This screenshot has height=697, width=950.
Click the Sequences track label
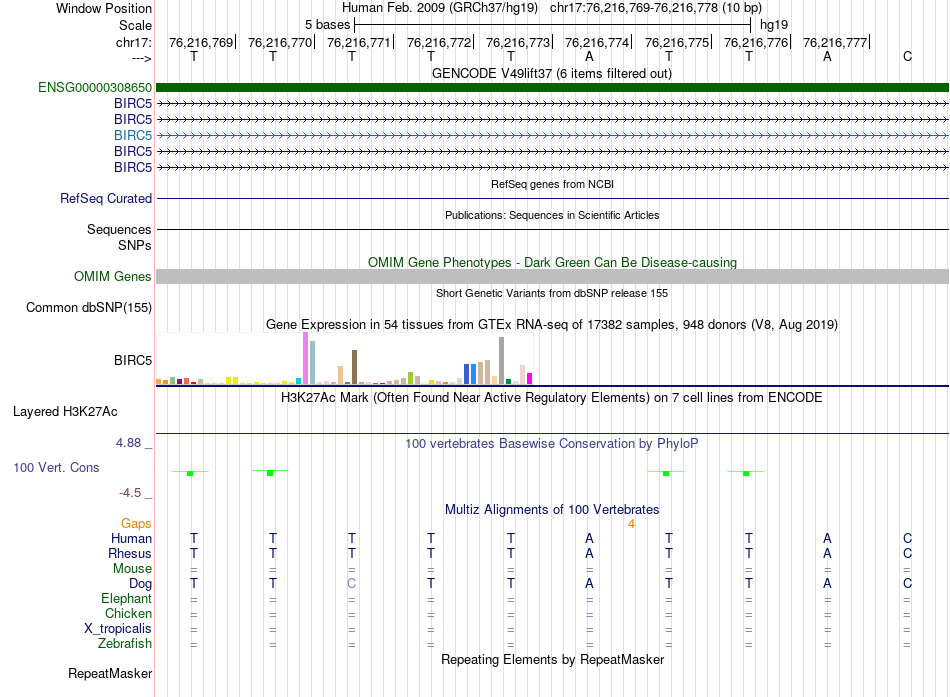(119, 230)
